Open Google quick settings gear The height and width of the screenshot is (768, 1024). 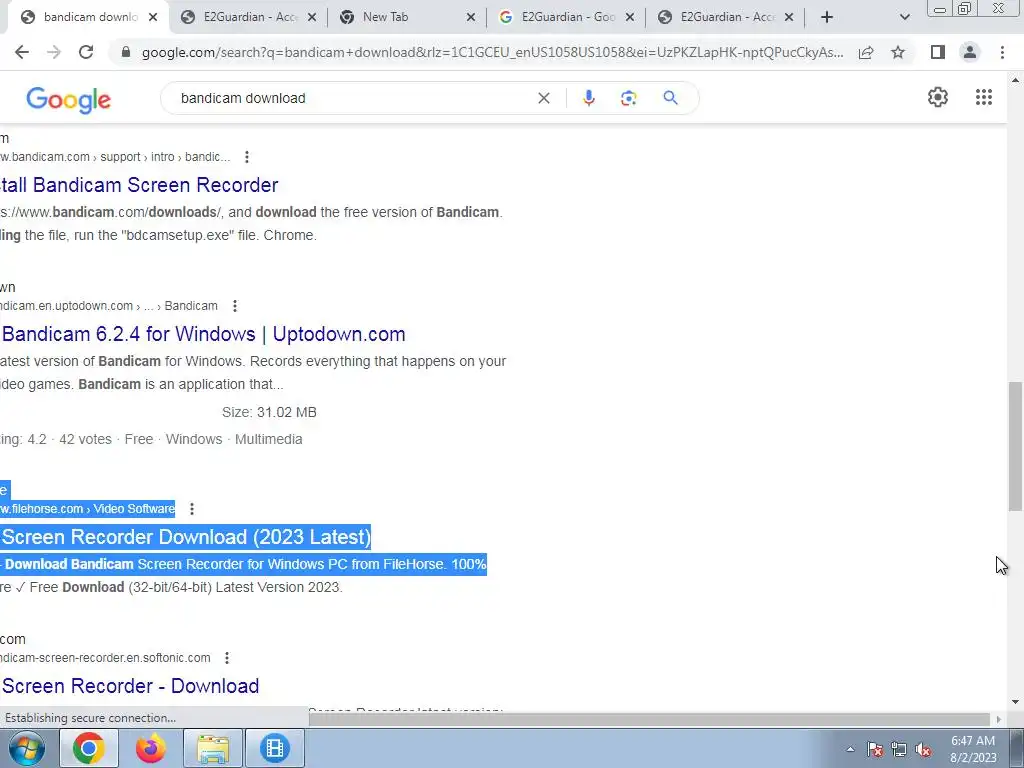click(938, 97)
